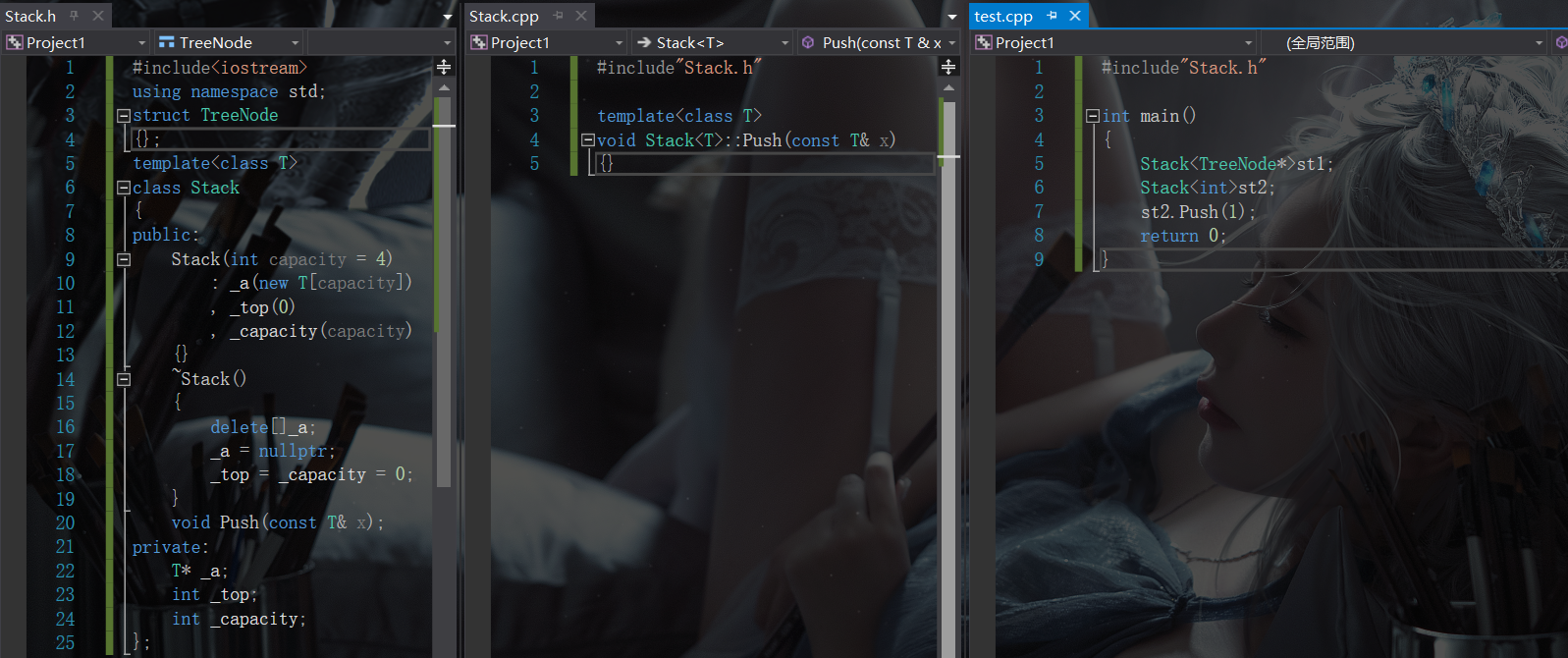Collapse struct TreeNode outline in Stack.h
Viewport: 1568px width, 658px height.
click(124, 116)
